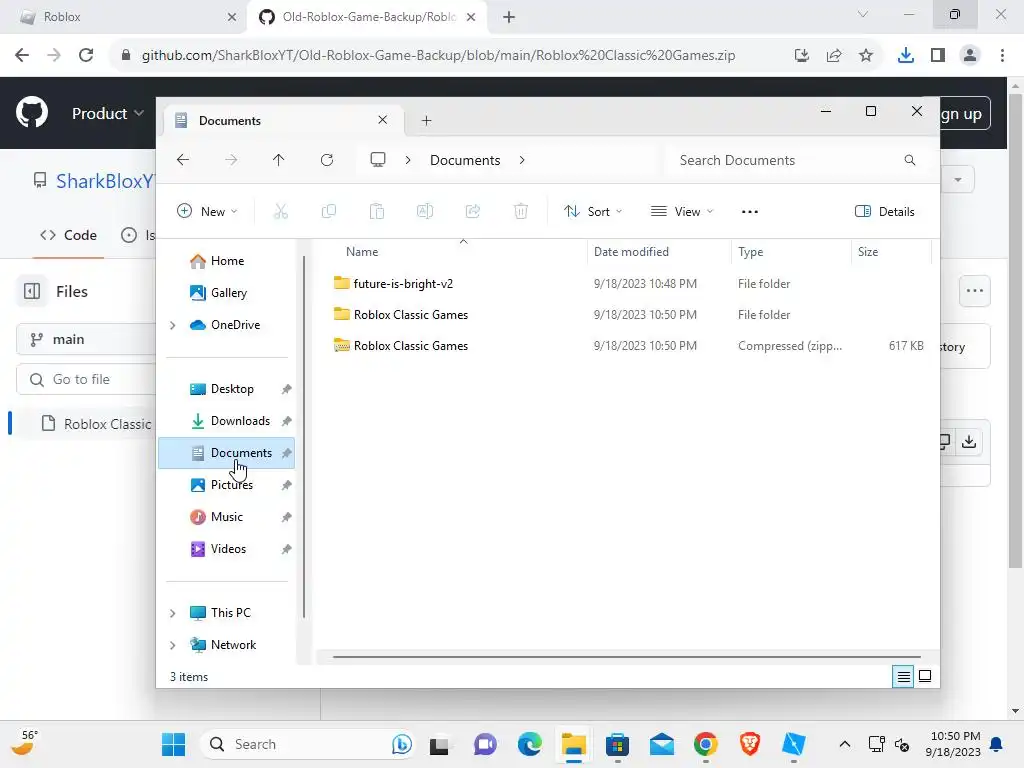Switch to large thumbnails view icon in status bar

(x=925, y=676)
